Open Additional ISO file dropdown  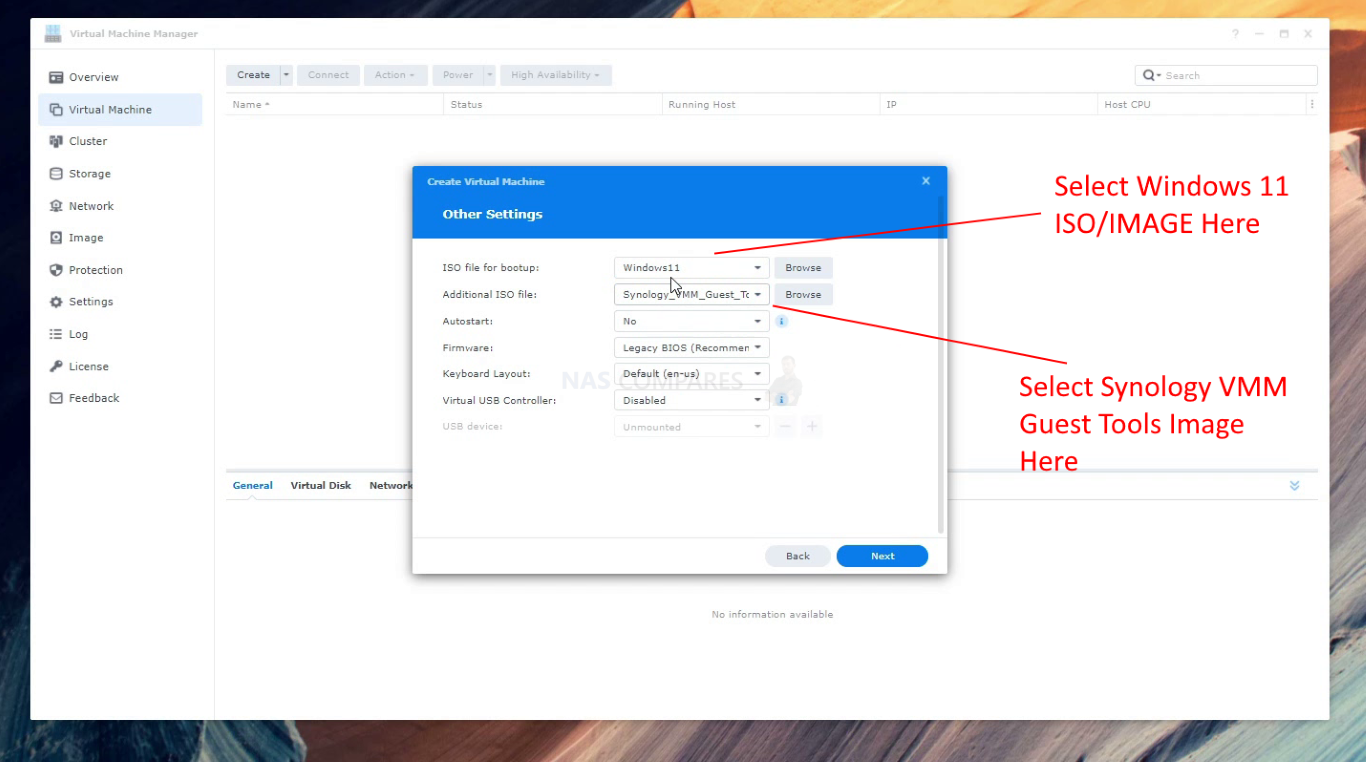click(x=691, y=295)
